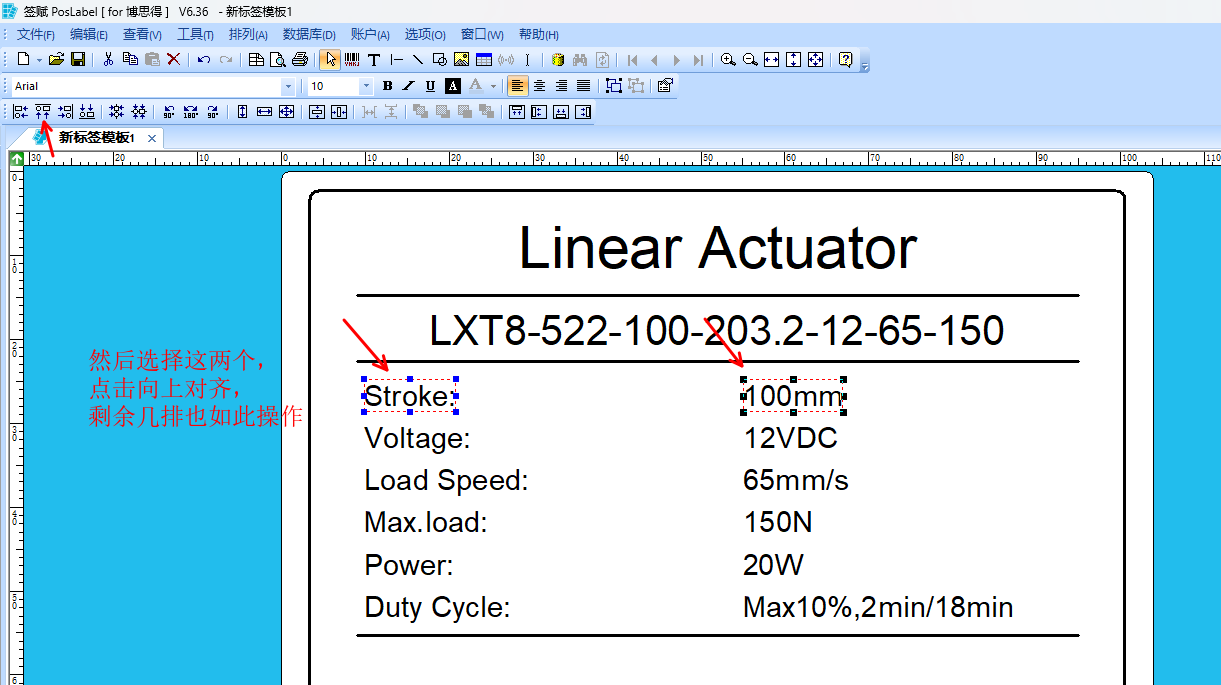Screen dimensions: 1221x685
Task: Select the Voltage: text on the label
Action: pos(417,439)
